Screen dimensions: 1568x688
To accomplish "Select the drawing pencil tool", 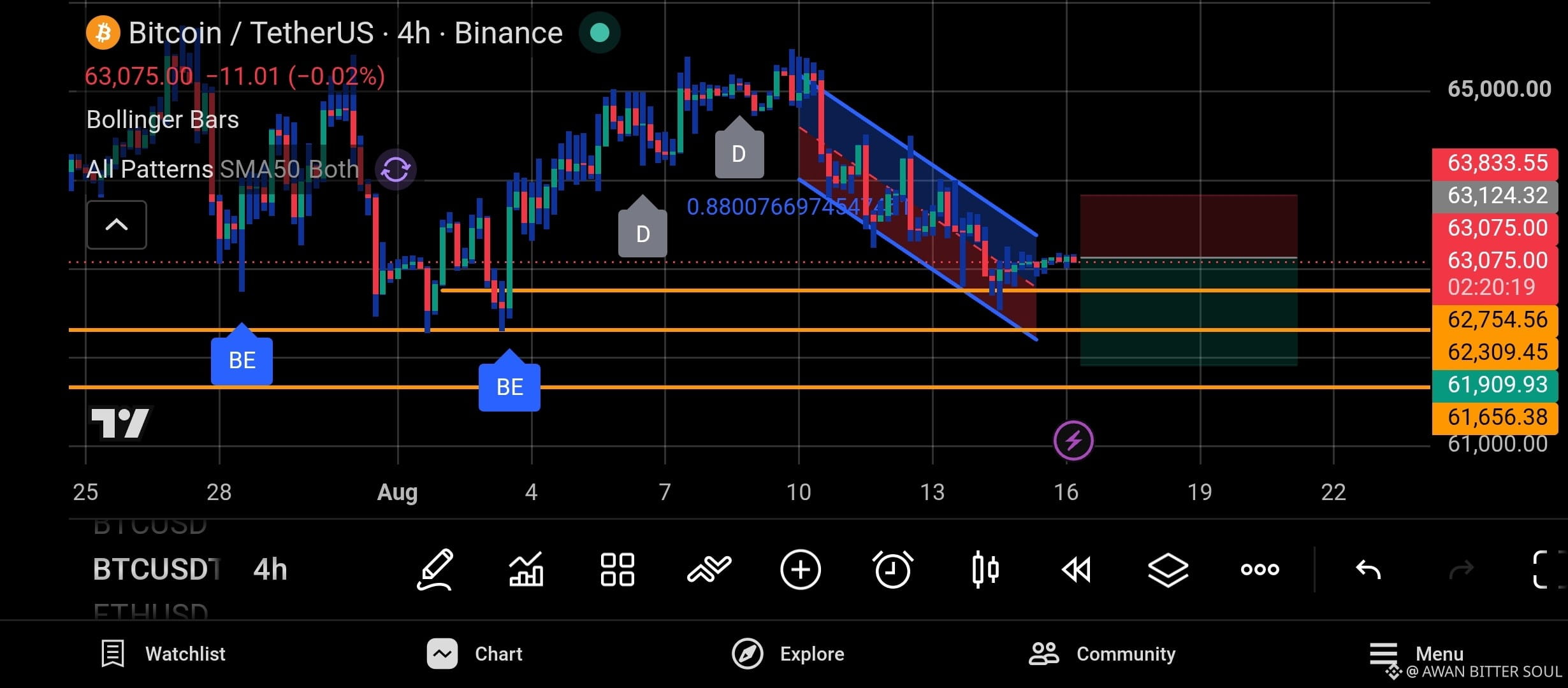I will coord(435,570).
